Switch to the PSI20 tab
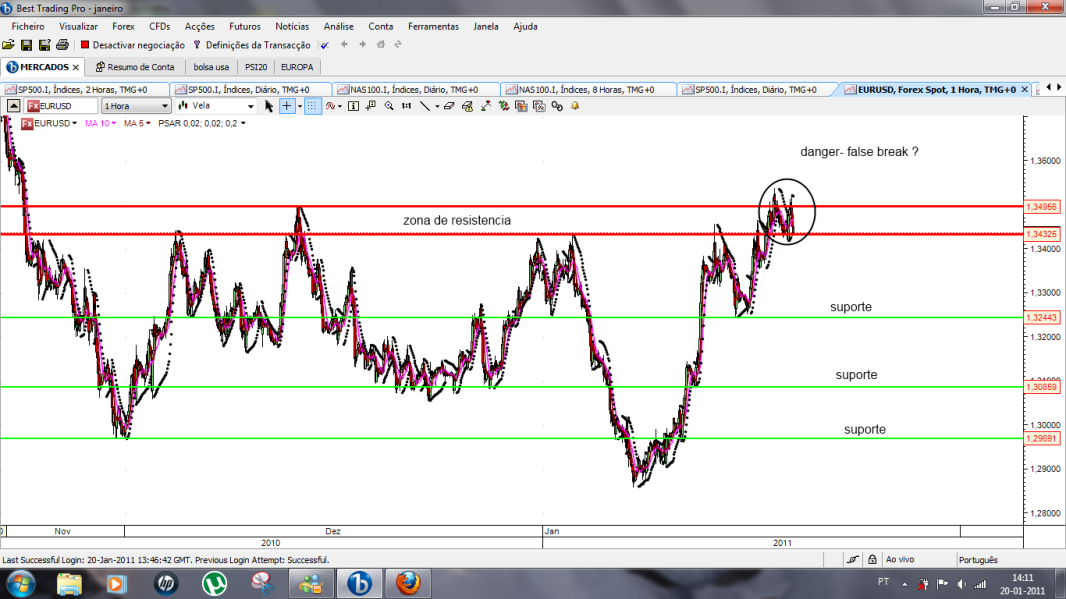 (256, 67)
